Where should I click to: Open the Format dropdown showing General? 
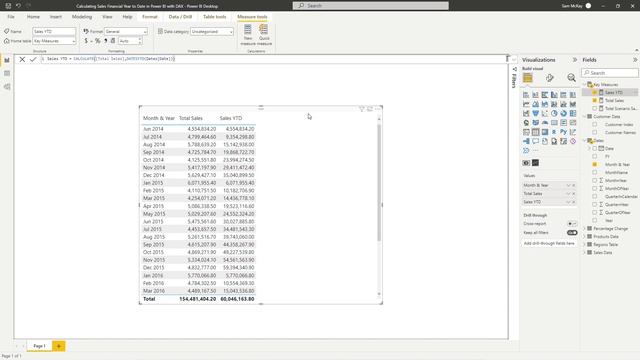[x=126, y=31]
